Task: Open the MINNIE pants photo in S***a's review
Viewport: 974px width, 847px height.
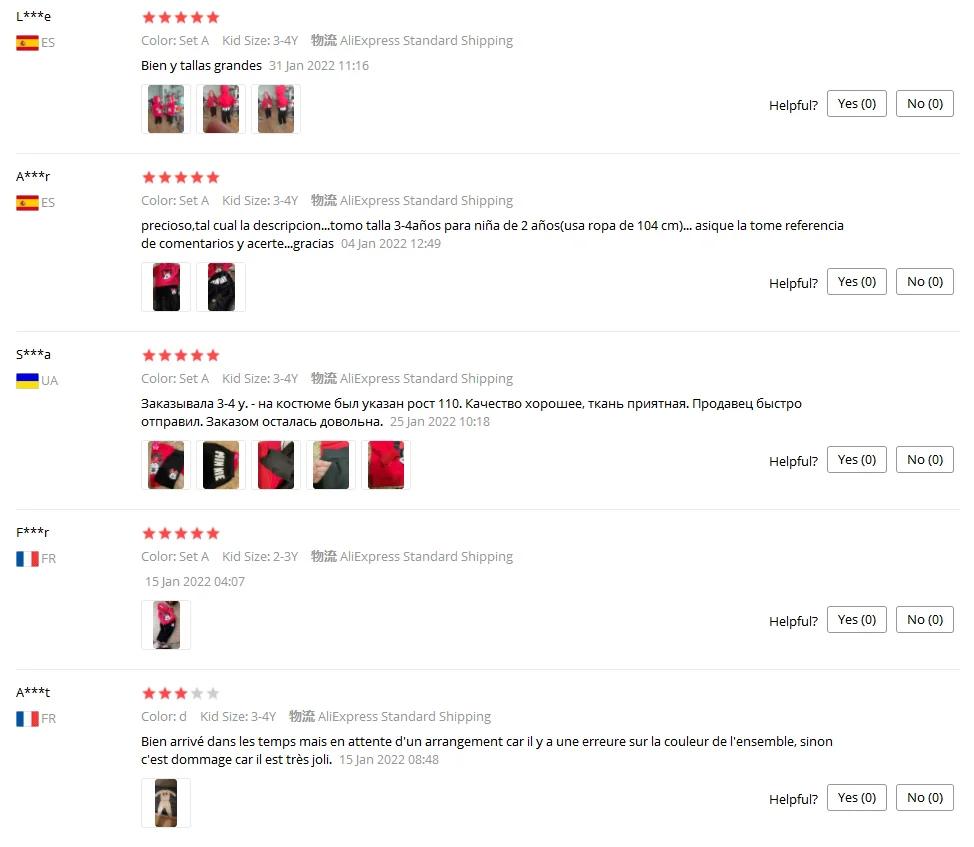Action: 221,465
